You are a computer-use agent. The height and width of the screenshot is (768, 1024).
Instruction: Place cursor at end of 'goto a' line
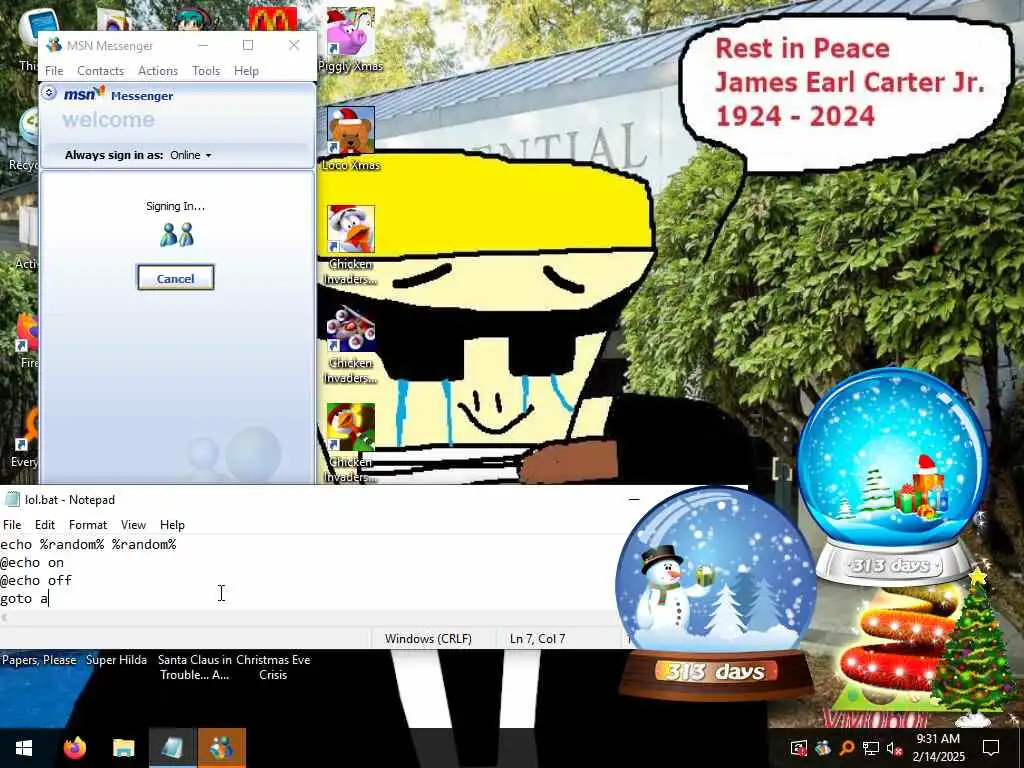[50, 599]
